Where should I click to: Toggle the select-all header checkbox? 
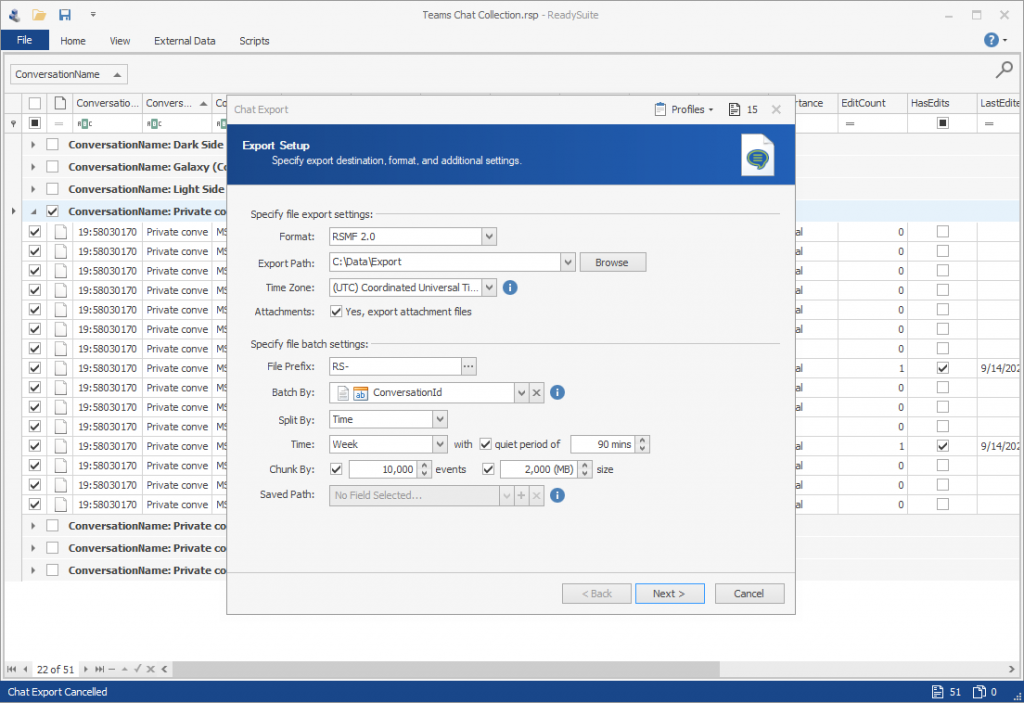tap(35, 103)
